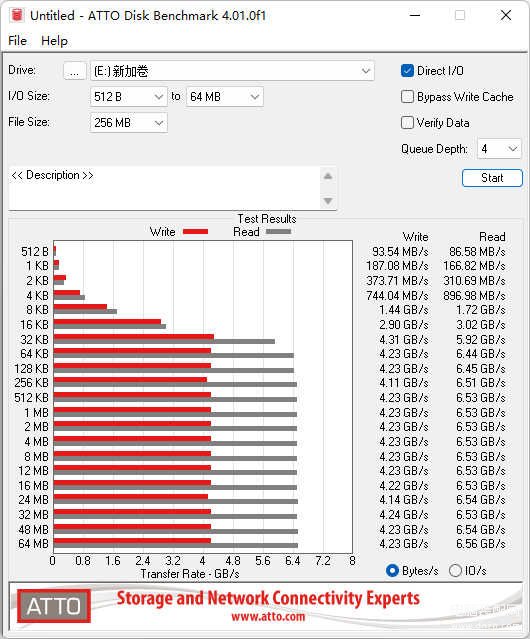Click the red Write legend swatch
This screenshot has height=639, width=530.
click(x=196, y=231)
